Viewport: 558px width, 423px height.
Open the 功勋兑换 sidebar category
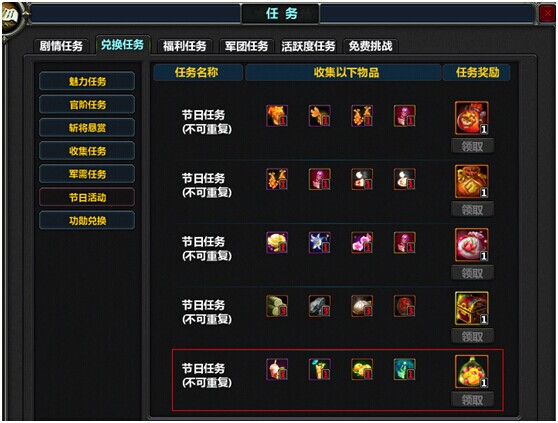point(87,220)
